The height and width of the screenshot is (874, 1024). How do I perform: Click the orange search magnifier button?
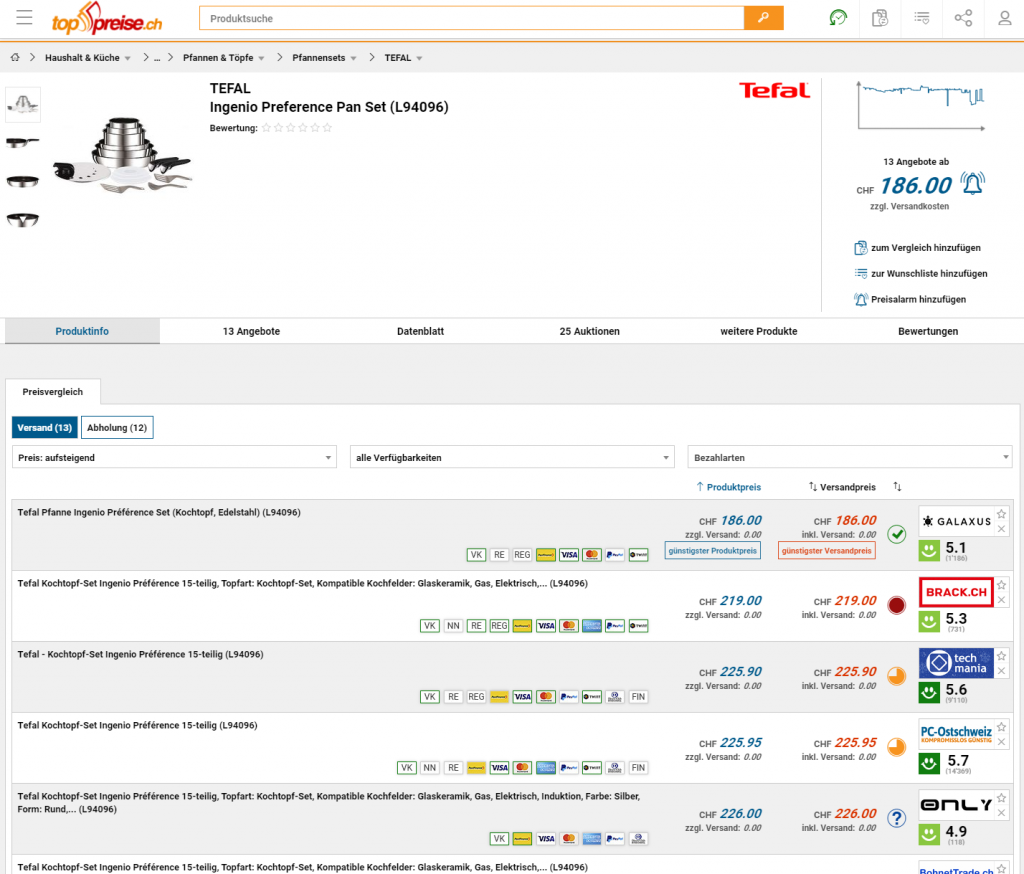coord(763,18)
